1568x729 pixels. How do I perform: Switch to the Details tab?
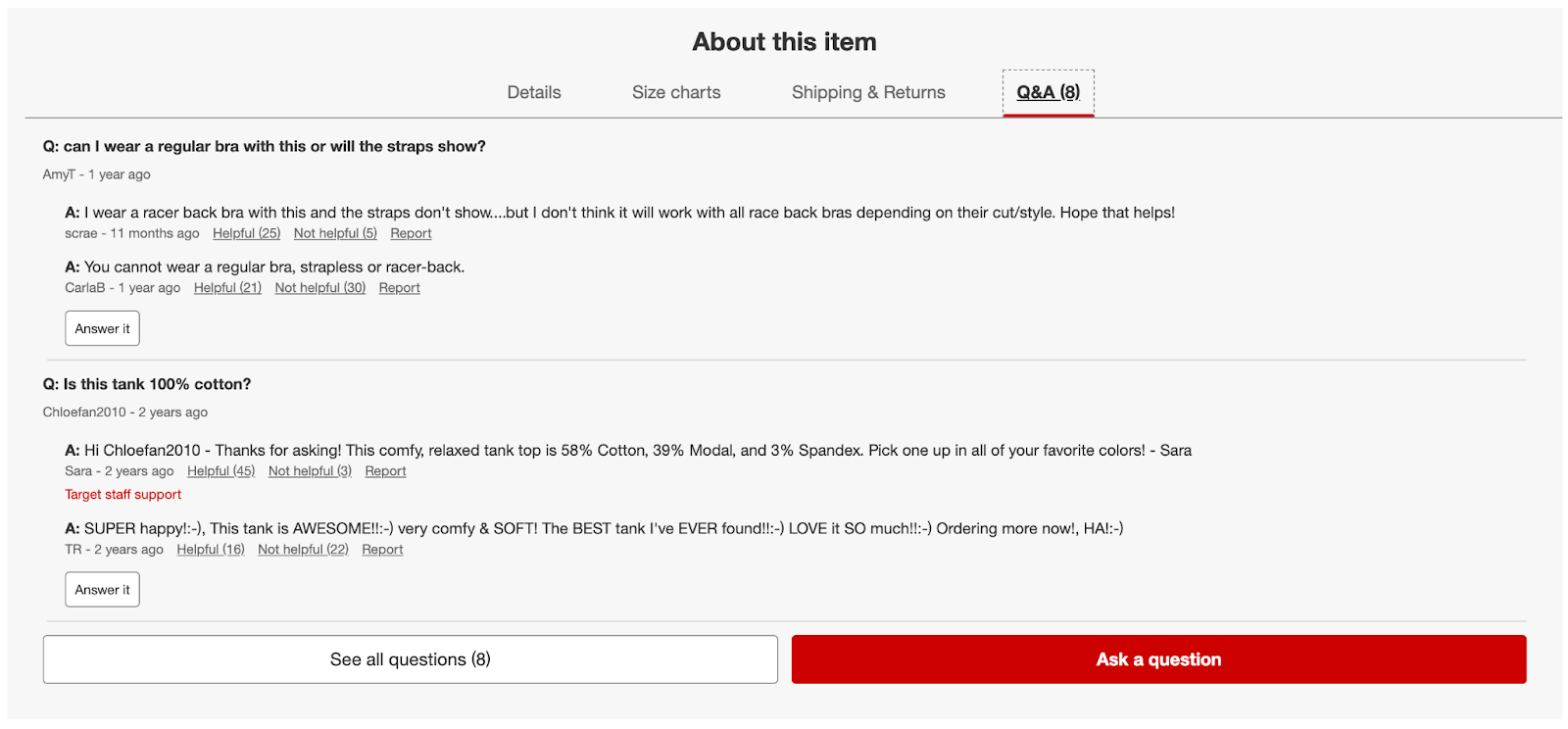pos(533,92)
